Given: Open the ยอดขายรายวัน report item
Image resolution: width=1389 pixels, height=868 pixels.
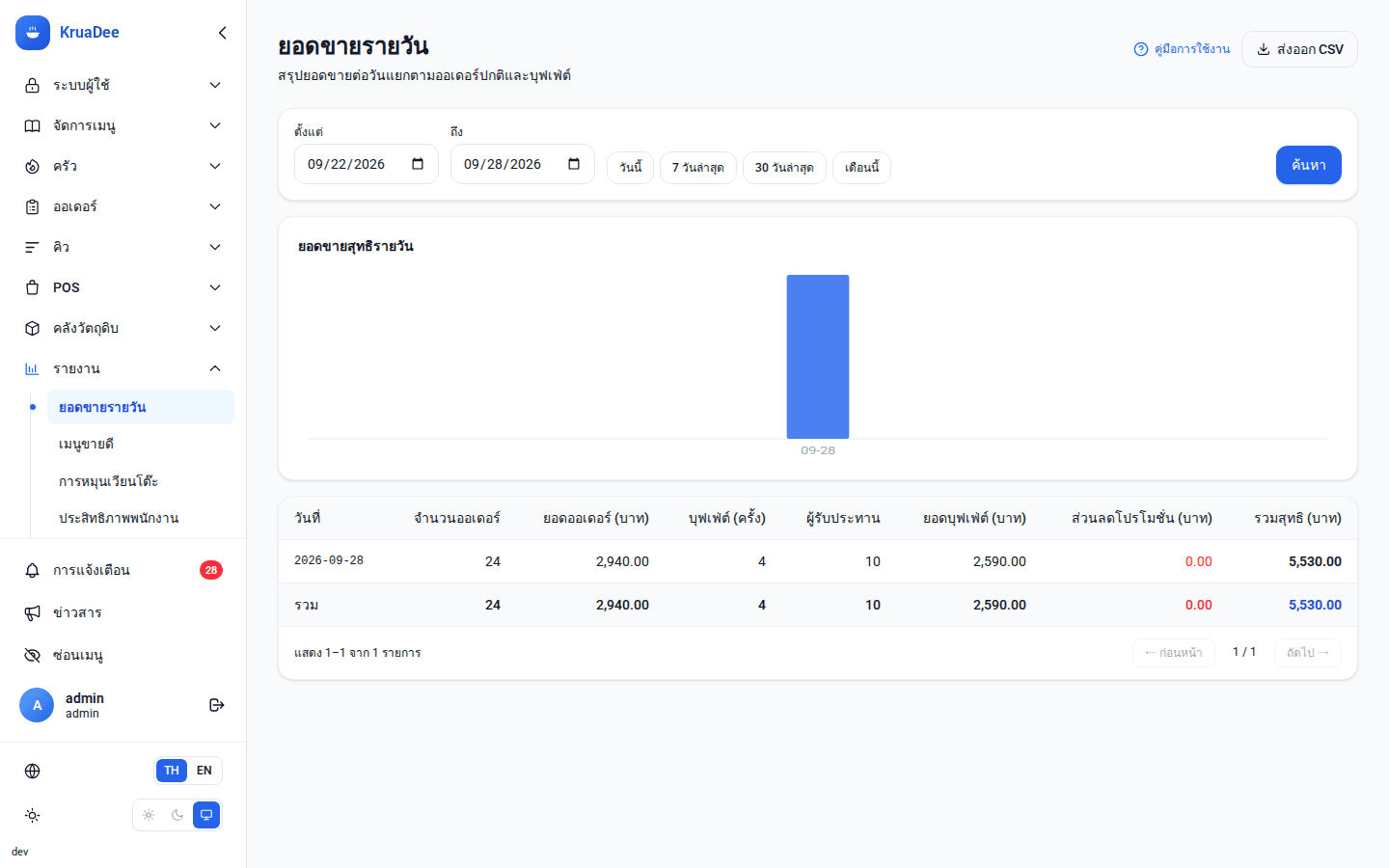Looking at the screenshot, I should 141,407.
